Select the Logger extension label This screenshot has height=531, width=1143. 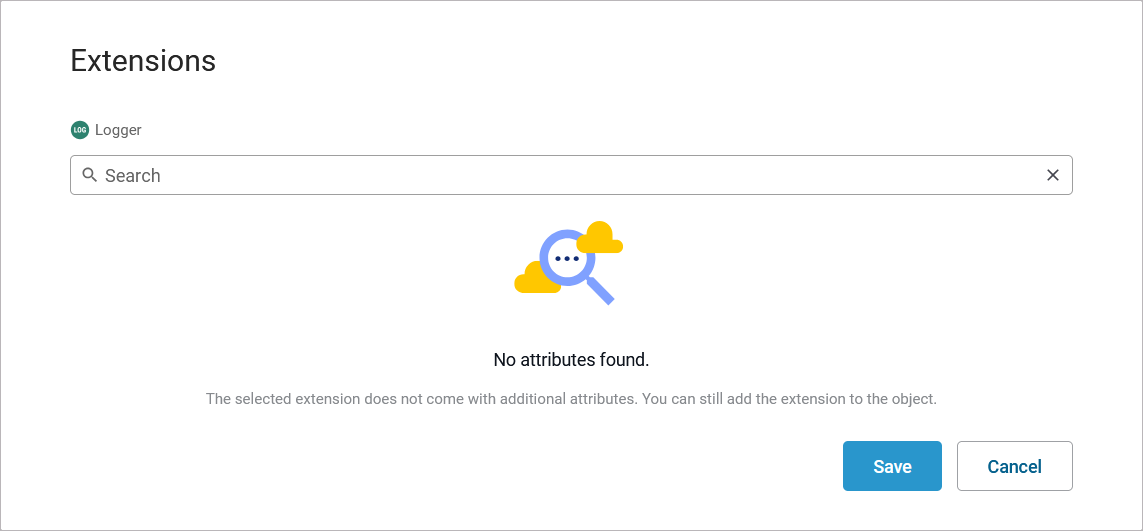pyautogui.click(x=118, y=130)
